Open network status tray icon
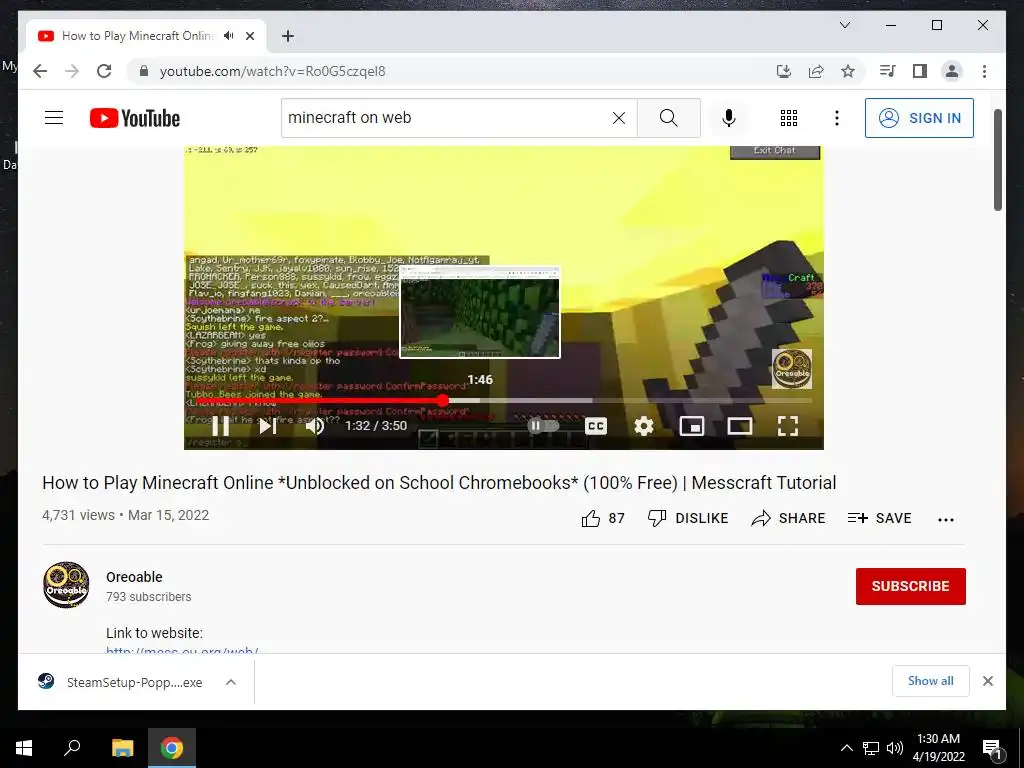 coord(871,748)
